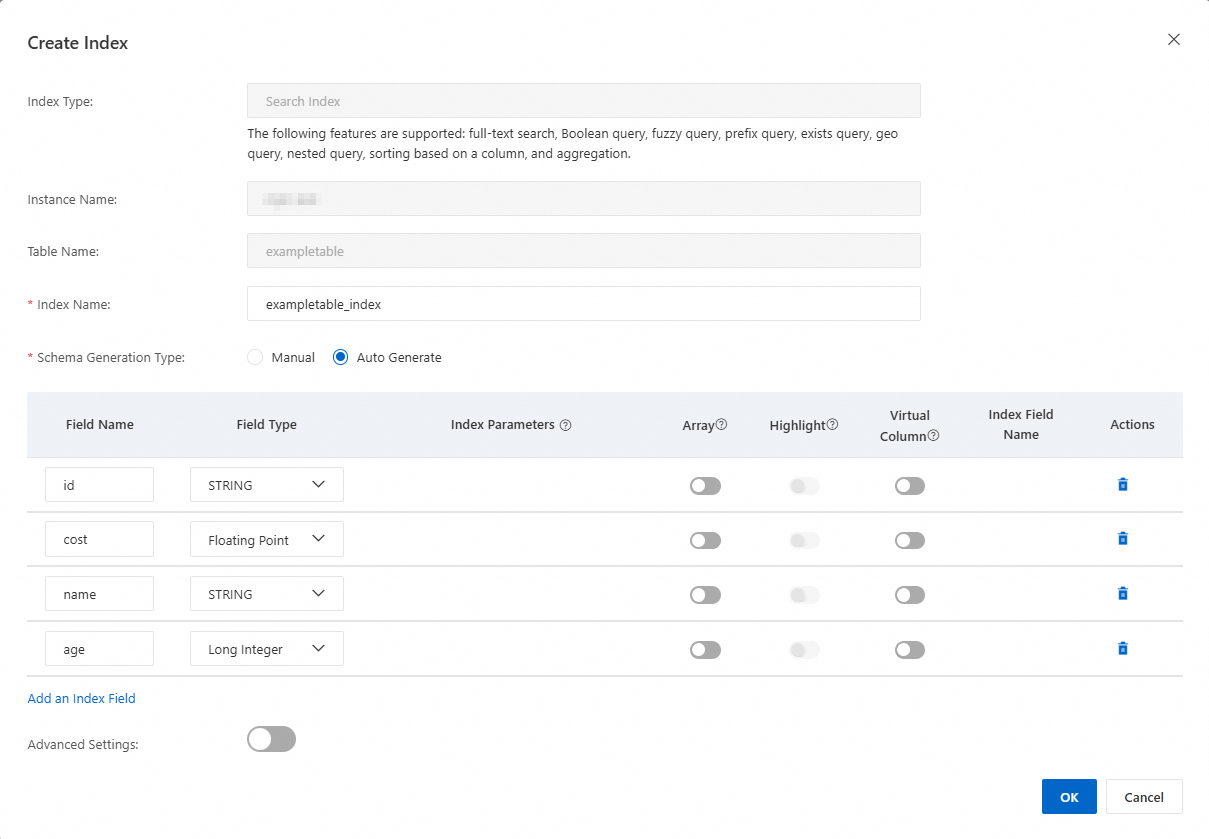1209x839 pixels.
Task: Close the Create Index dialog
Action: [1174, 40]
